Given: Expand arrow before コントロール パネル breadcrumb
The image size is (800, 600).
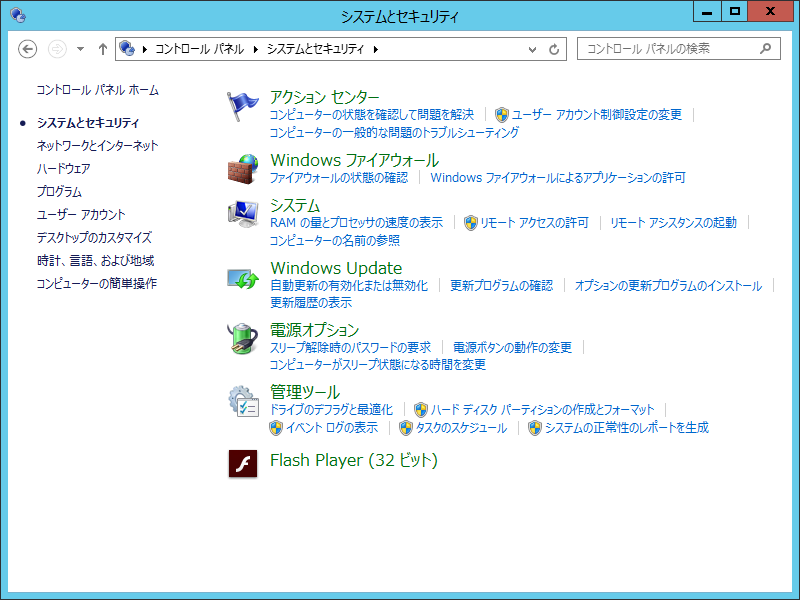Looking at the screenshot, I should (x=145, y=49).
